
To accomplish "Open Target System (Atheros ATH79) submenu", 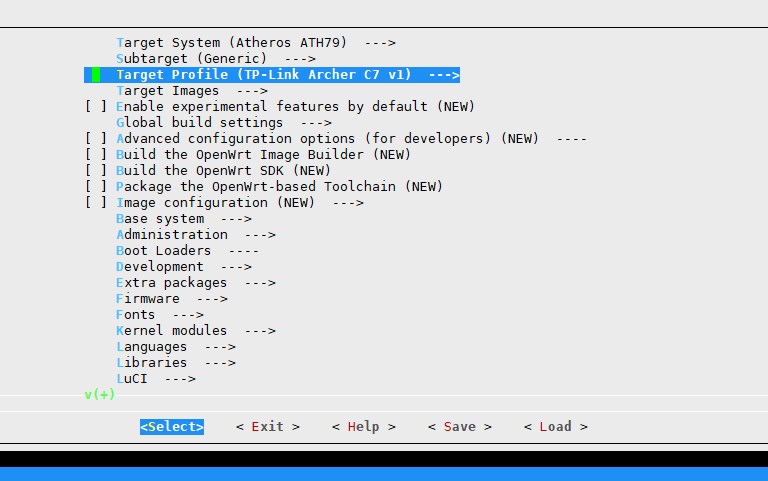I will 255,43.
